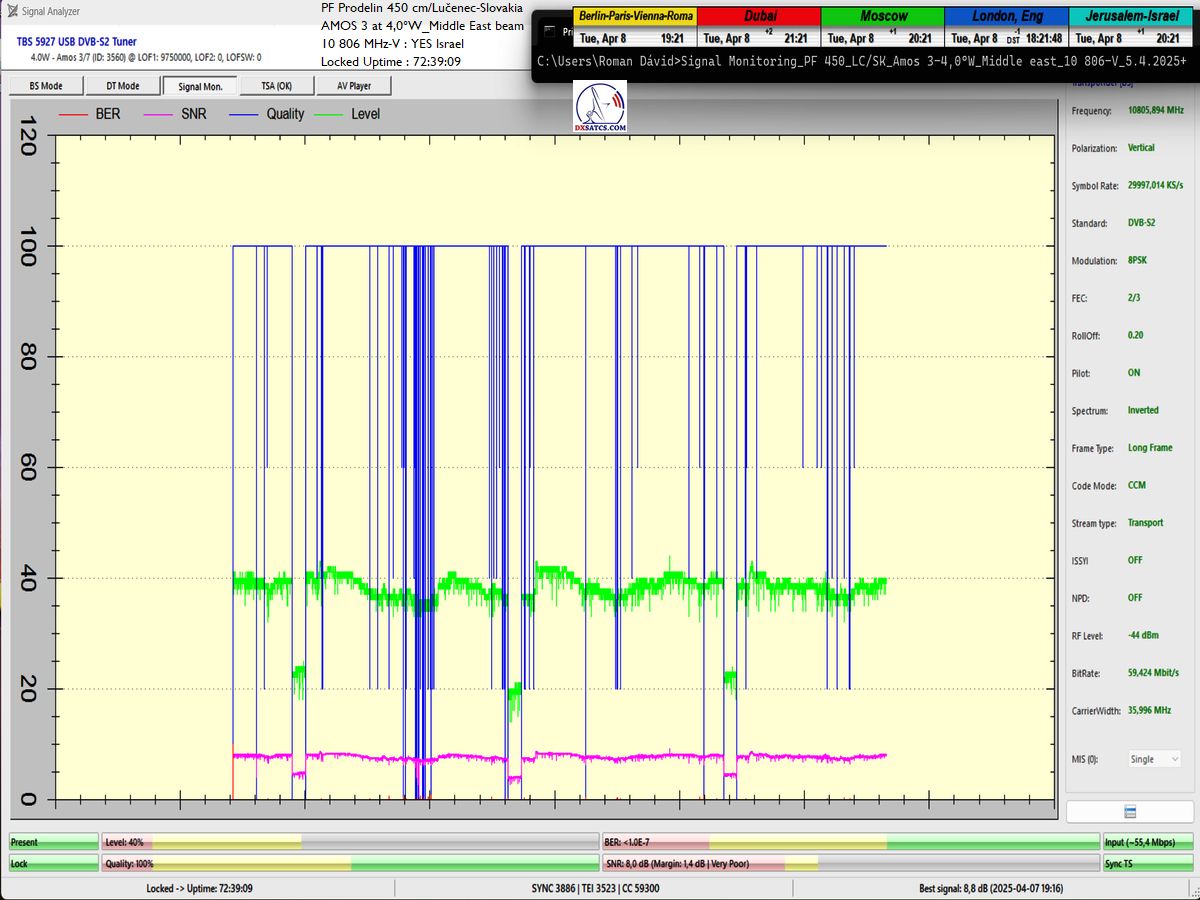Select the TSA (OK) tab
The image size is (1200, 900).
[276, 86]
